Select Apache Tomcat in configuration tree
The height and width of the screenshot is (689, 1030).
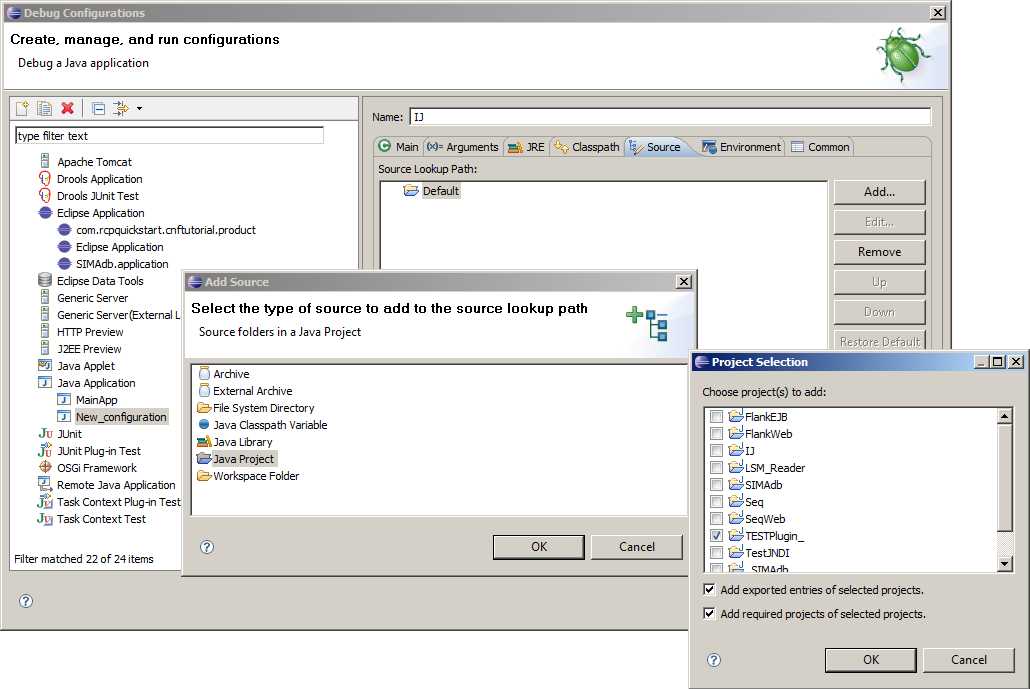[94, 162]
